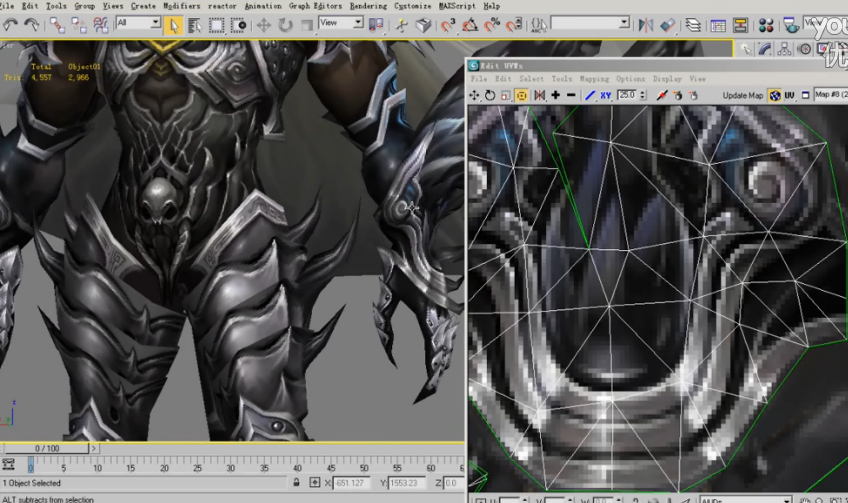The height and width of the screenshot is (503, 848).
Task: Click Mirror icon in Edit UVWs toolbar
Action: 540,95
